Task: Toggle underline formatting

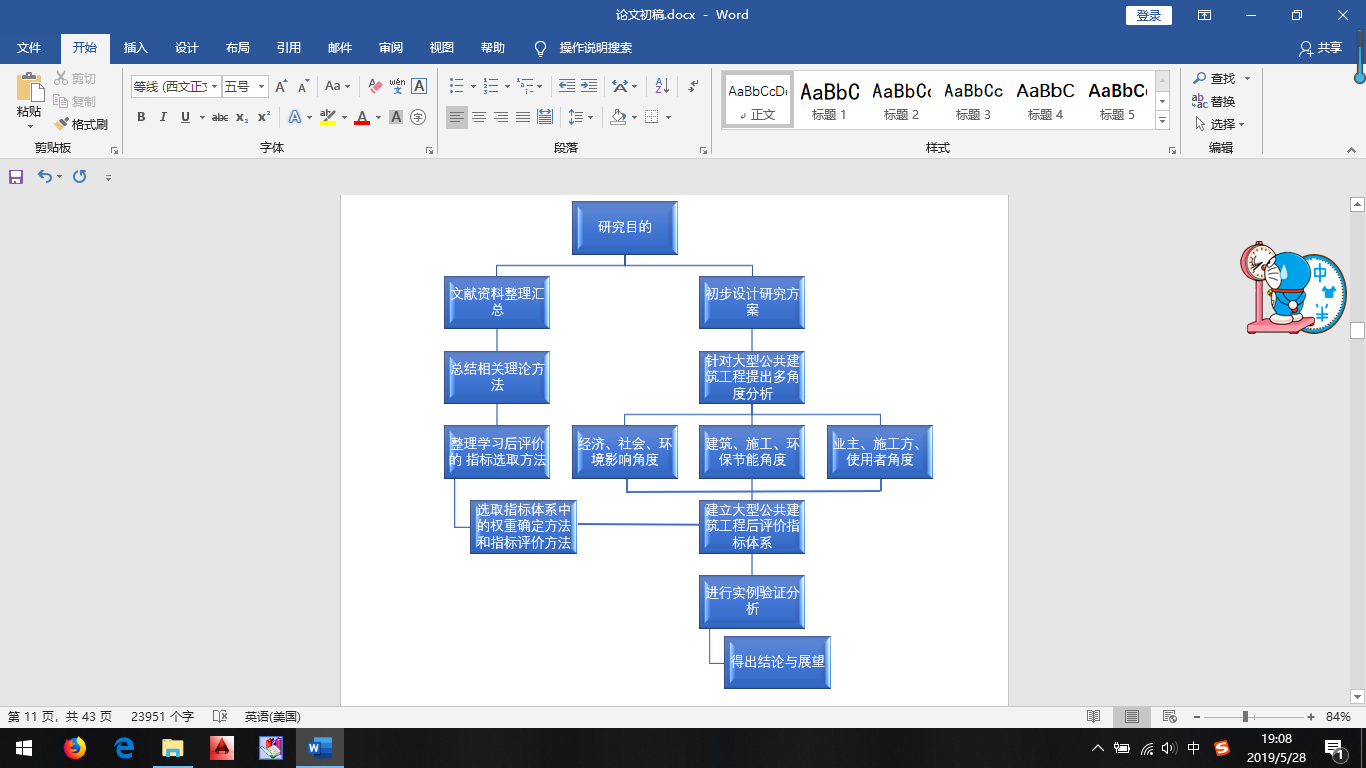Action: (x=185, y=117)
